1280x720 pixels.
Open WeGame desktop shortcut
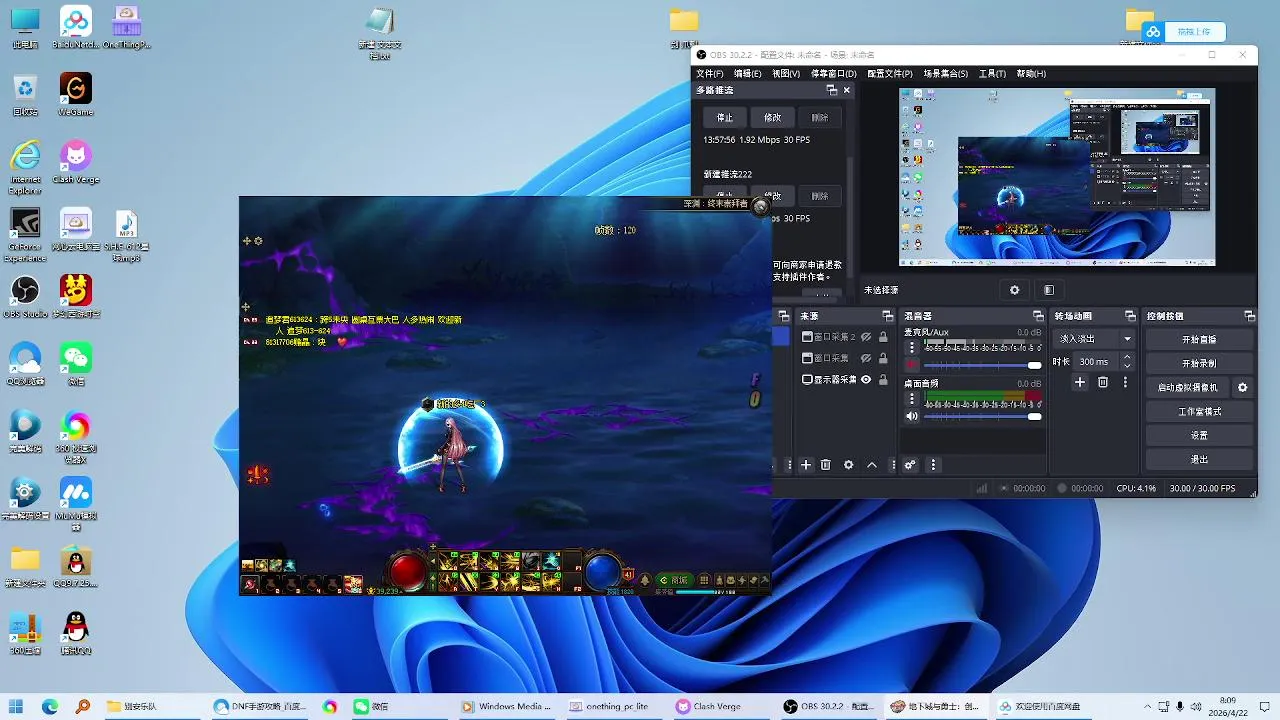pos(76,95)
